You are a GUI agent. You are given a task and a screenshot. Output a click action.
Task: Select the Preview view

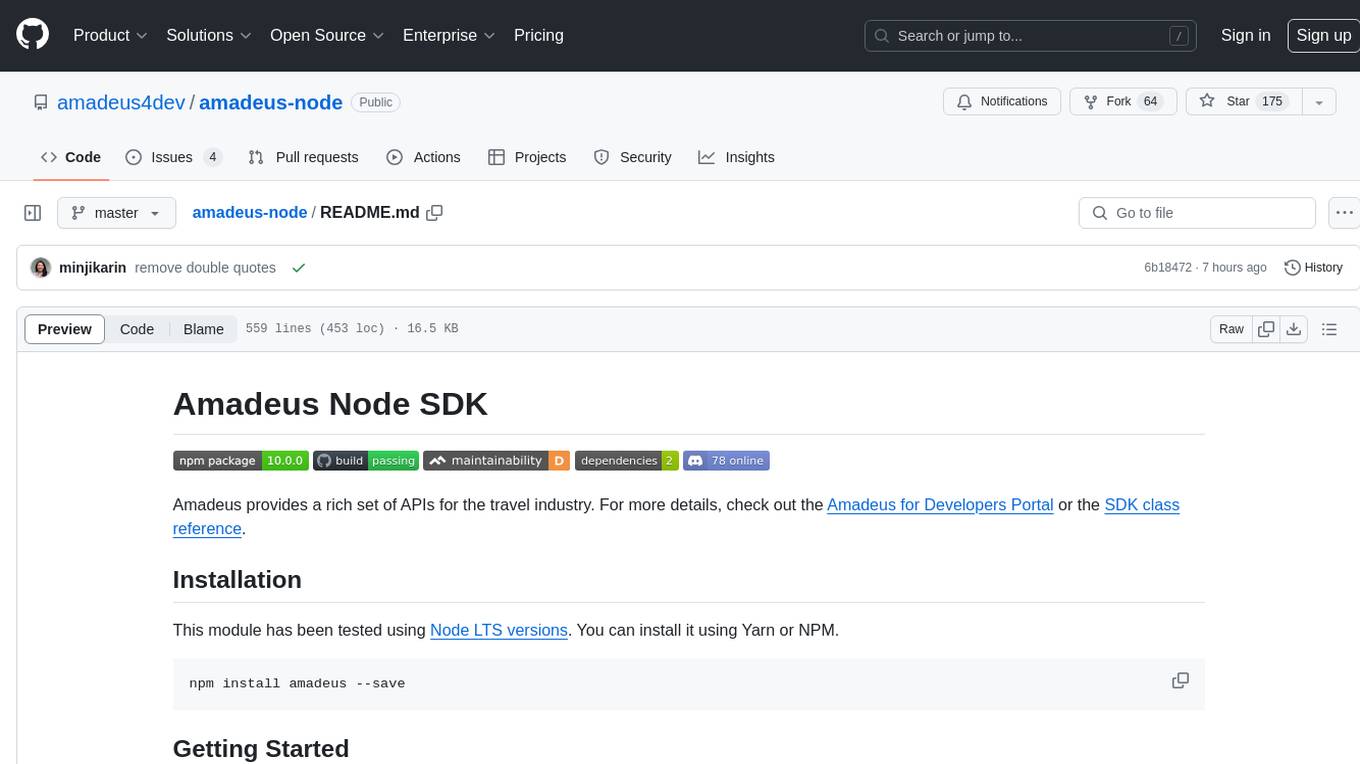coord(65,329)
